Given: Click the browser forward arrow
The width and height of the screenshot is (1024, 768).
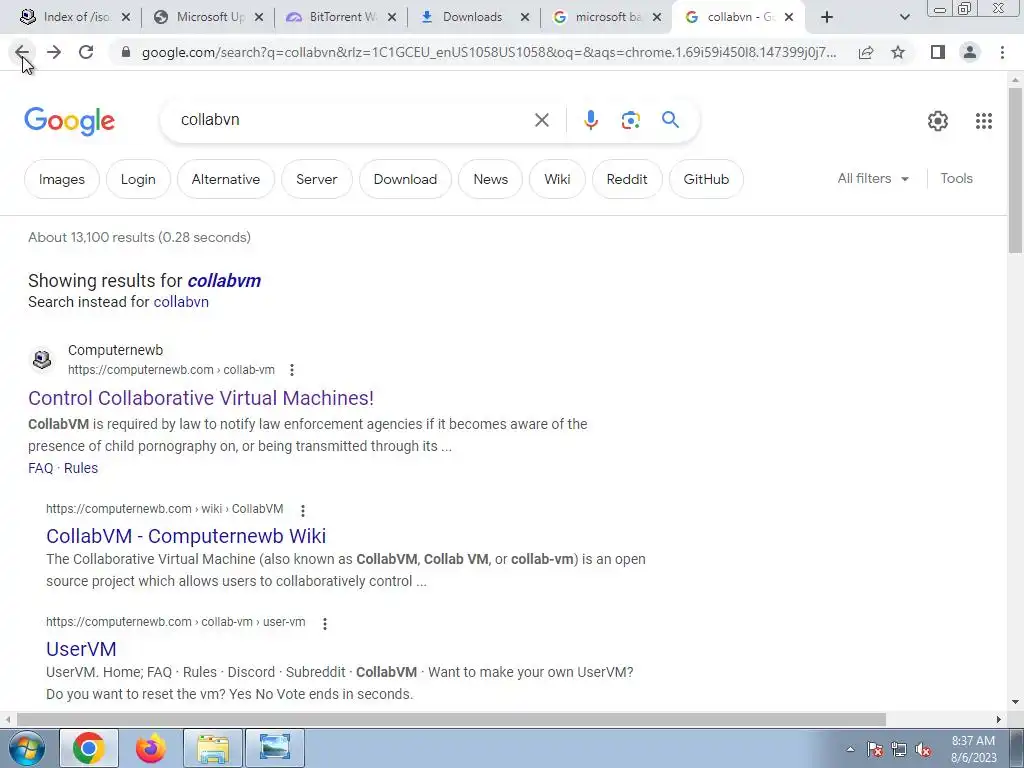Looking at the screenshot, I should click(x=54, y=52).
